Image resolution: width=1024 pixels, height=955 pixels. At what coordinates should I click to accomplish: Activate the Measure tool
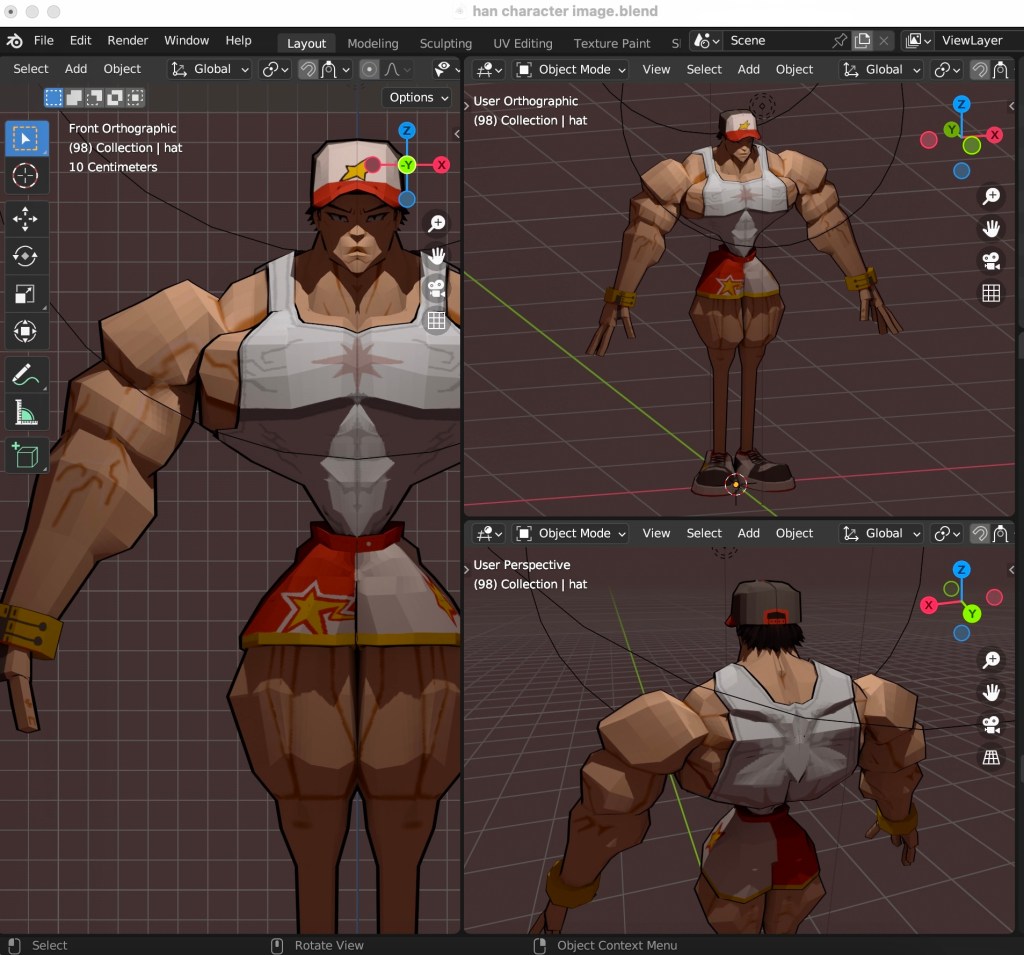pos(25,412)
